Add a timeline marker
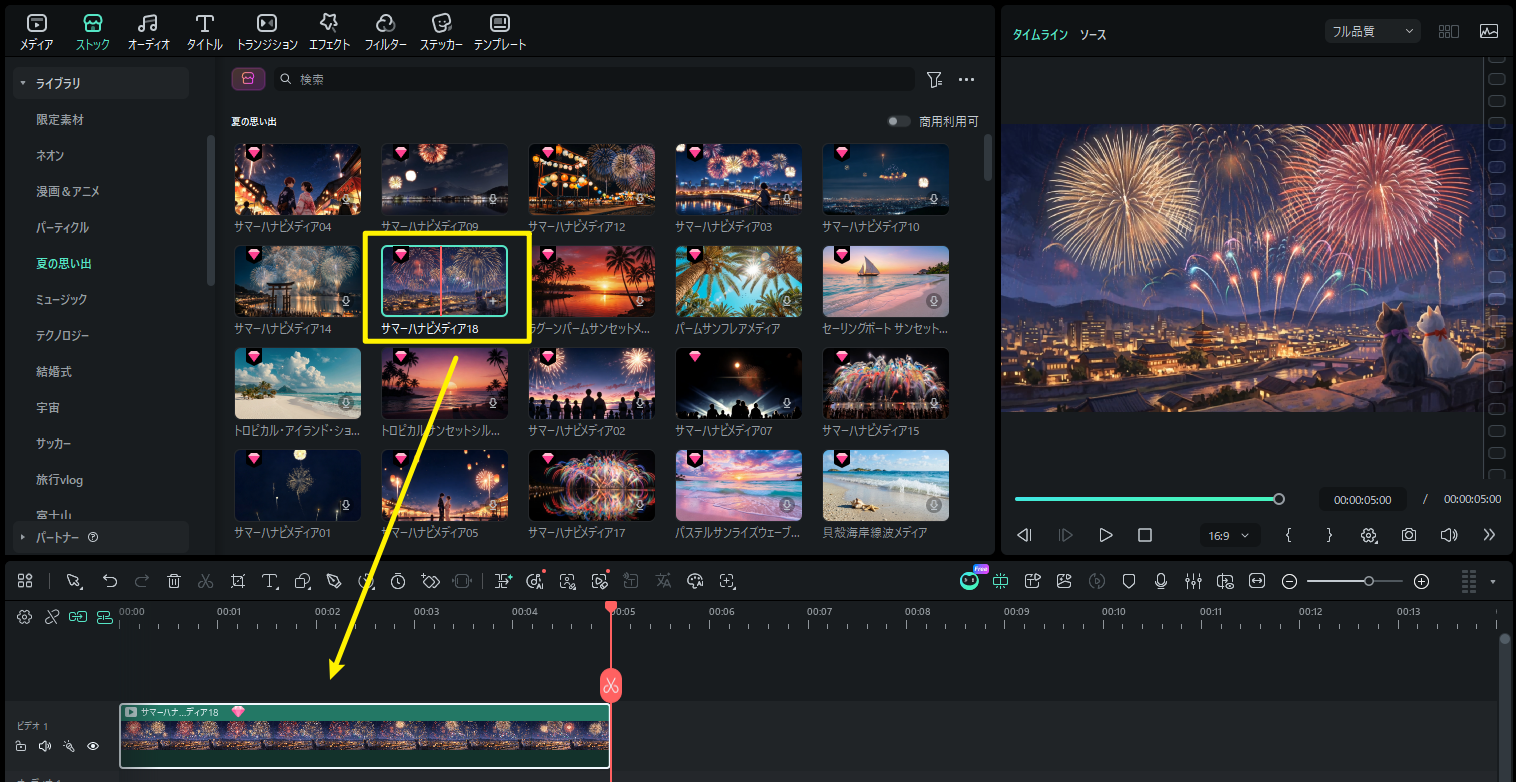The height and width of the screenshot is (782, 1516). click(x=1129, y=581)
